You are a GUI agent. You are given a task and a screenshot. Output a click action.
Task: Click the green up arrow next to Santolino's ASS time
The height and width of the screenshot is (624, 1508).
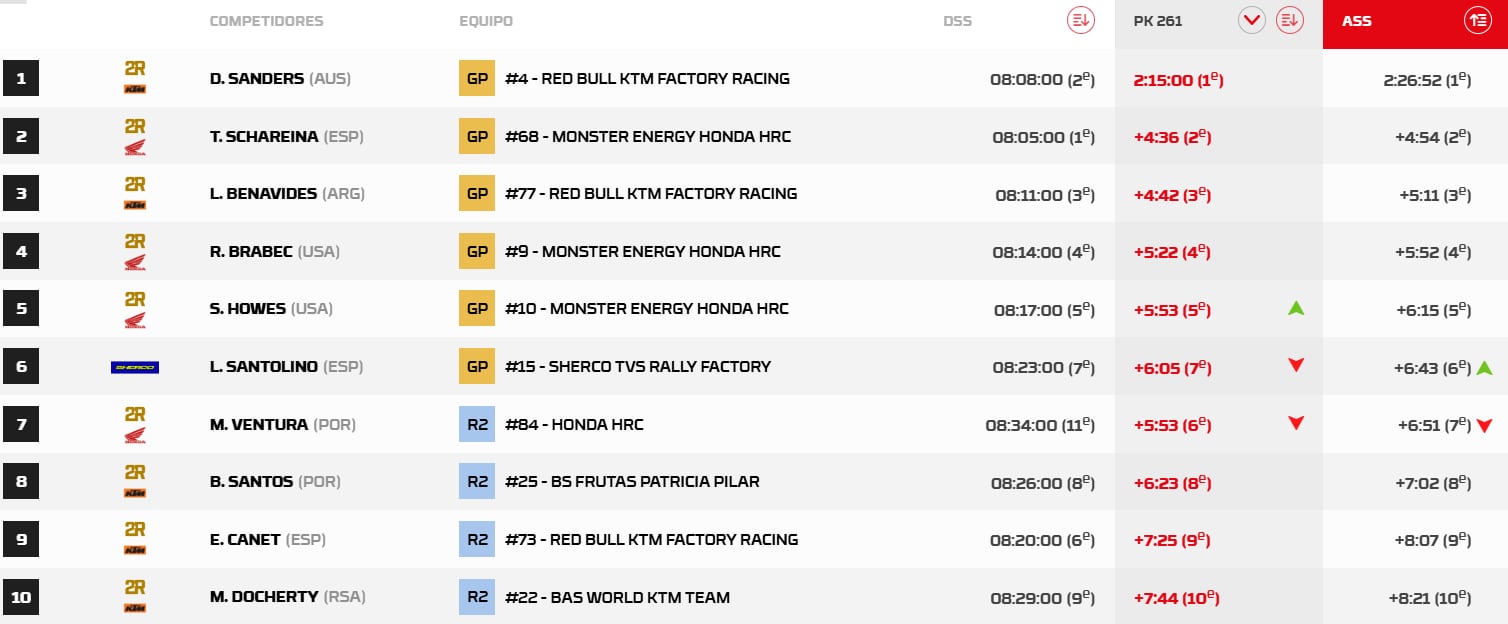click(x=1484, y=368)
